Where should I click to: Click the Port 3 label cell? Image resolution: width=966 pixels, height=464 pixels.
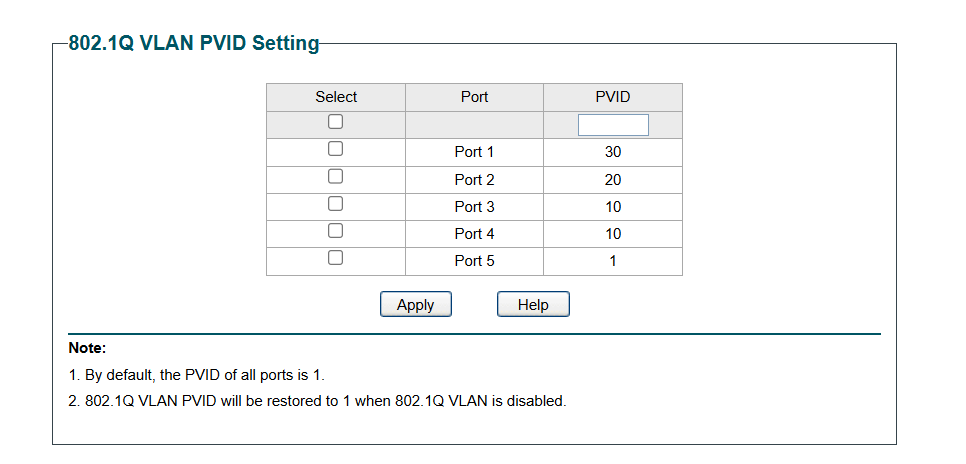(474, 207)
